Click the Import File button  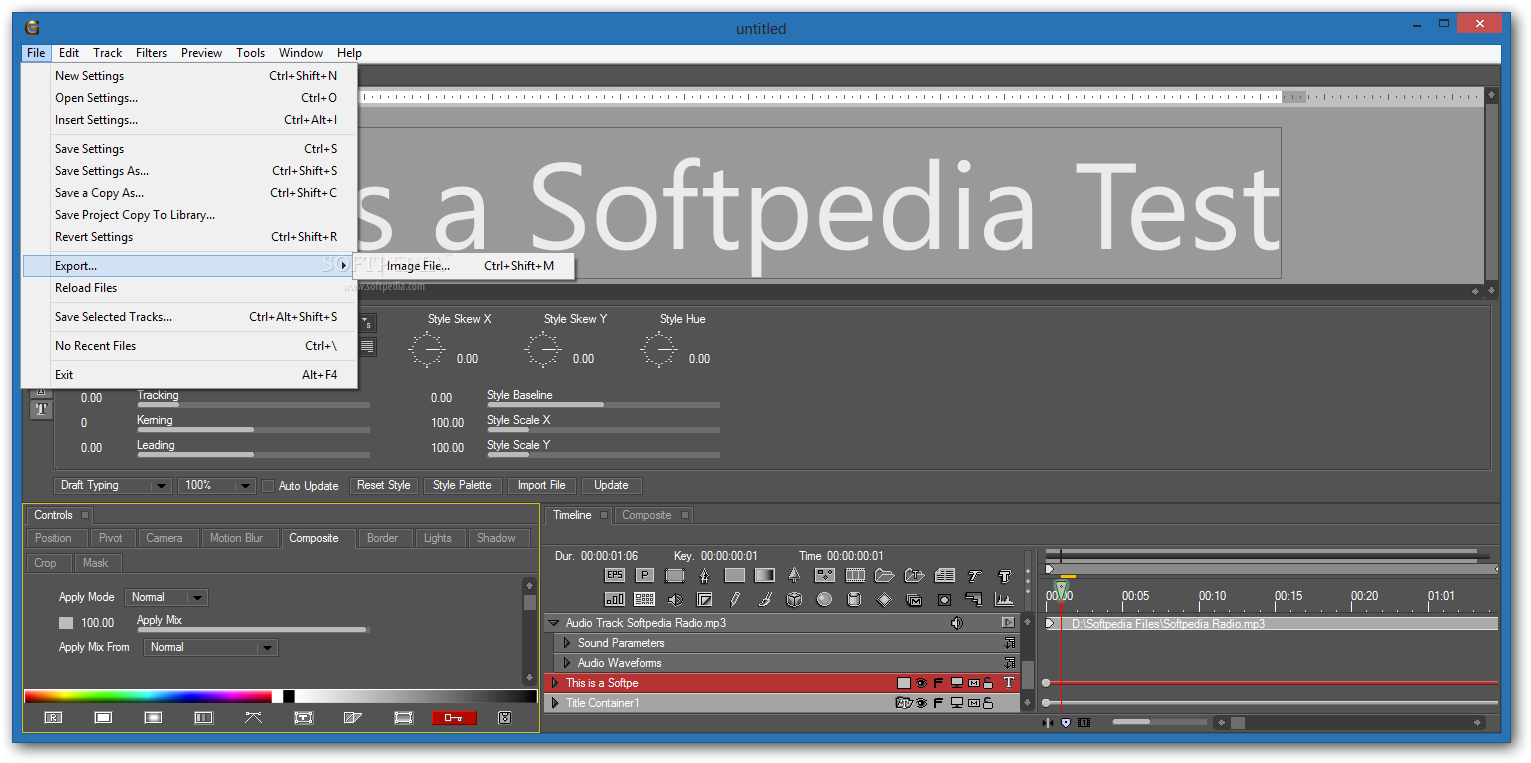541,485
